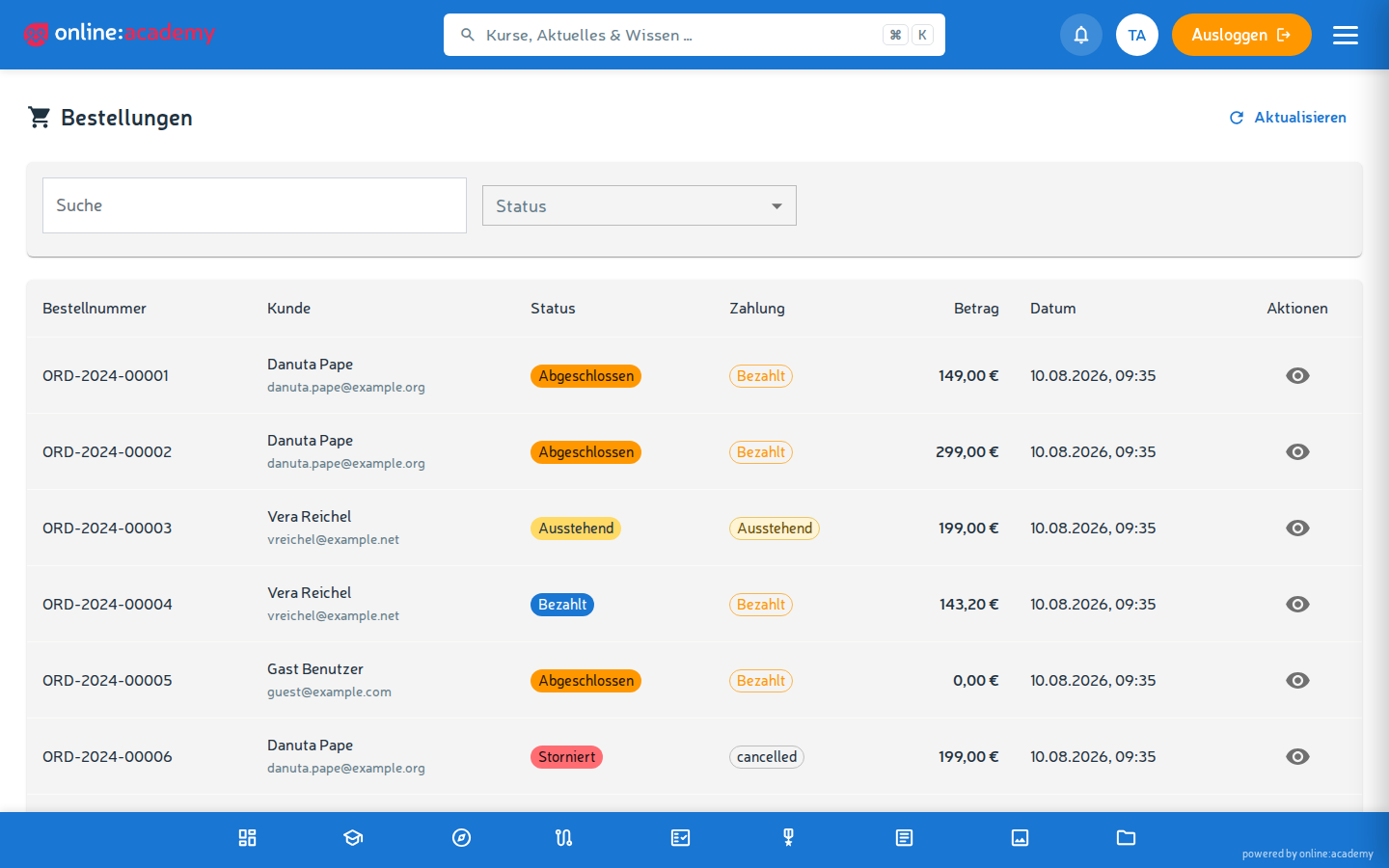Click the Bestellnummer column header
Image resolution: width=1389 pixels, height=868 pixels.
tap(95, 309)
